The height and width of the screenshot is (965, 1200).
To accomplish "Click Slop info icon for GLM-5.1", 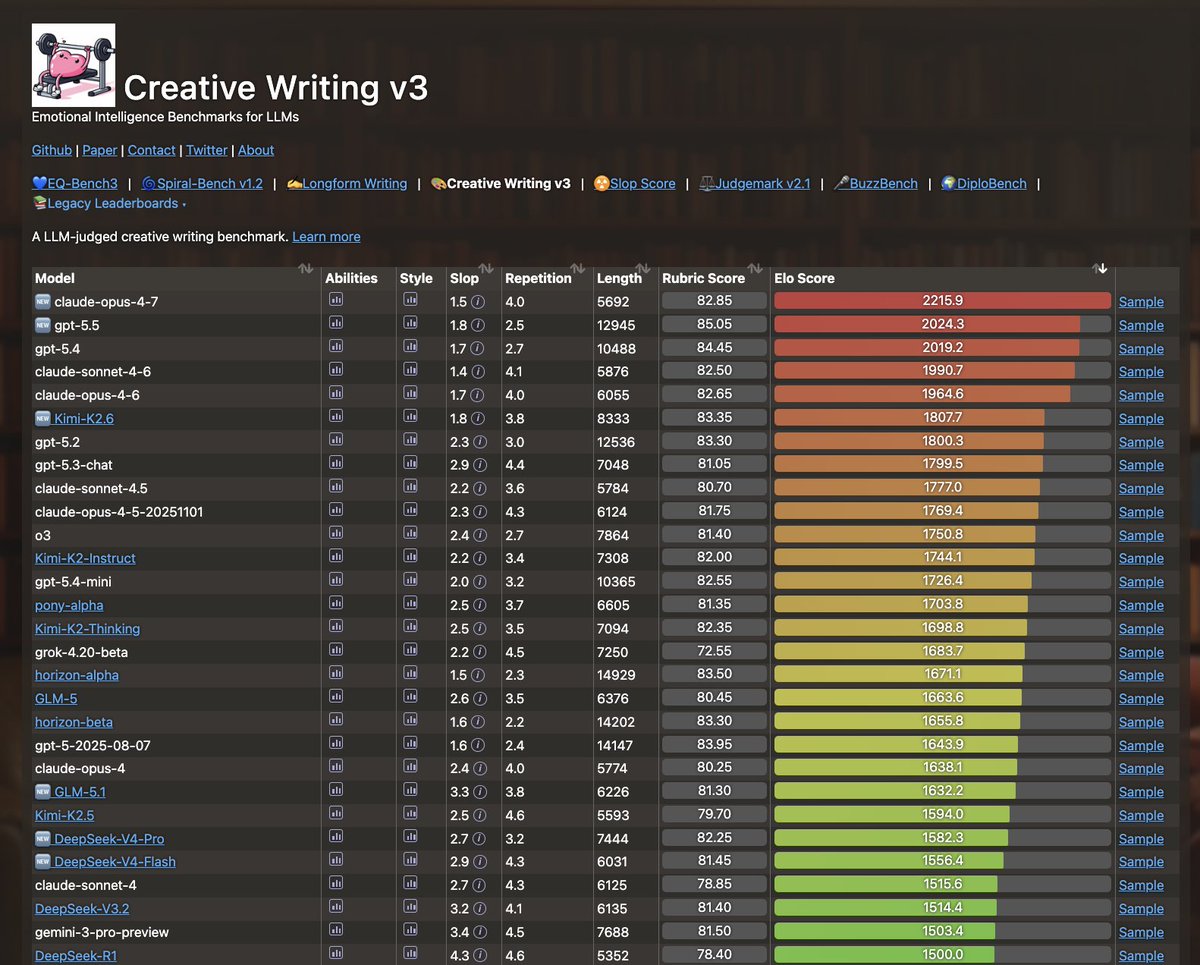I will coord(478,792).
